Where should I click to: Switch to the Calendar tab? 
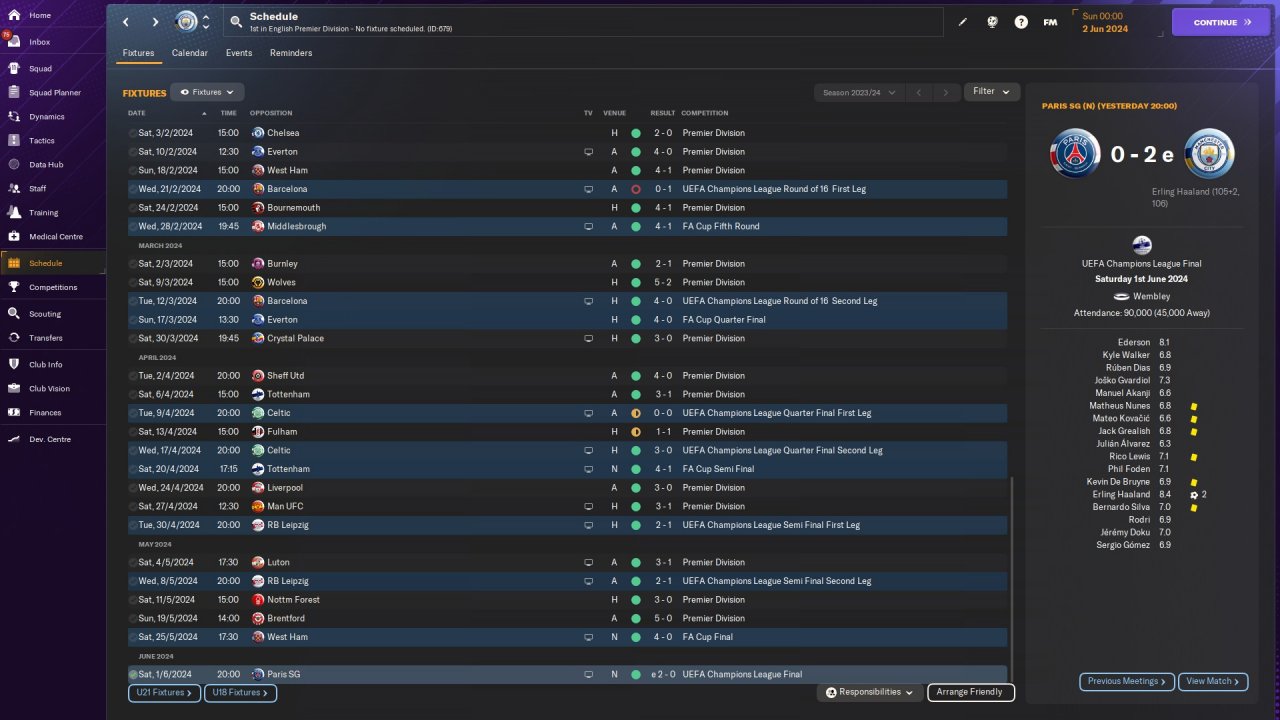click(x=190, y=53)
